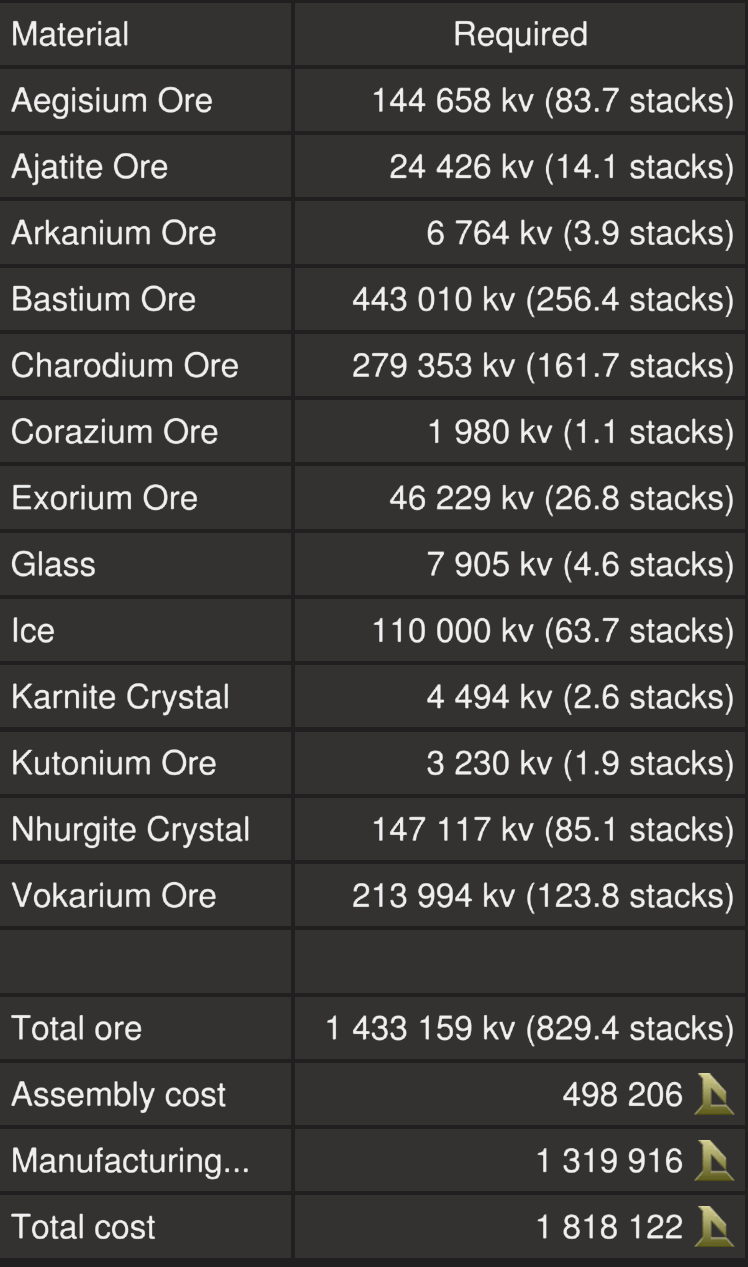Click the Vokarium Ore material
This screenshot has width=748, height=1267.
click(114, 896)
